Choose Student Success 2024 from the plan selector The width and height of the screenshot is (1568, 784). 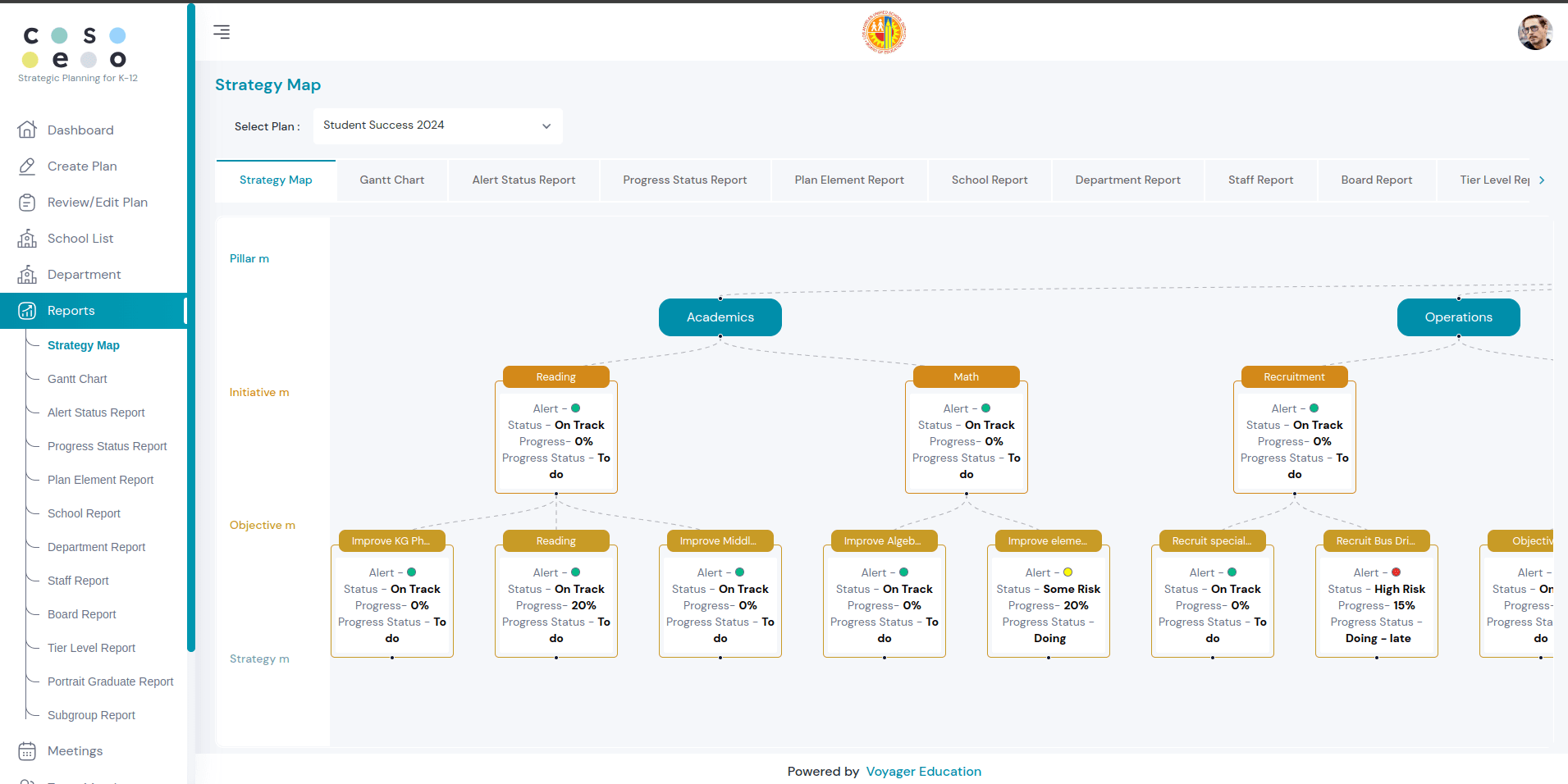437,125
